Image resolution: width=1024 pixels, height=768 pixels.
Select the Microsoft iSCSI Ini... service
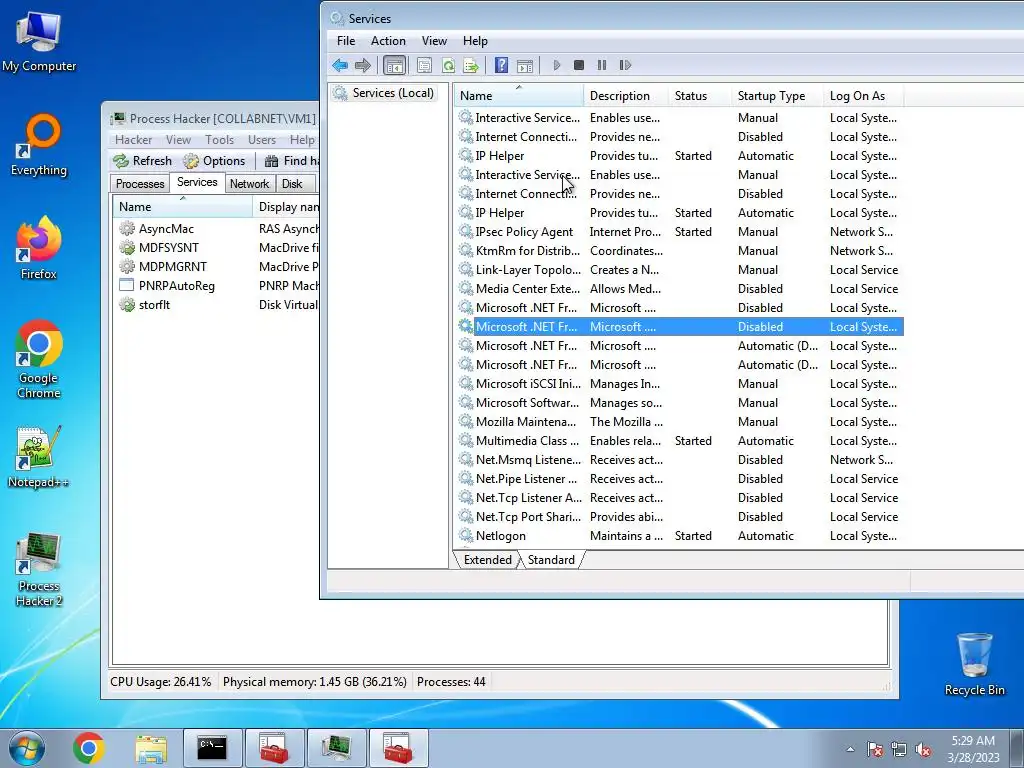679,384
